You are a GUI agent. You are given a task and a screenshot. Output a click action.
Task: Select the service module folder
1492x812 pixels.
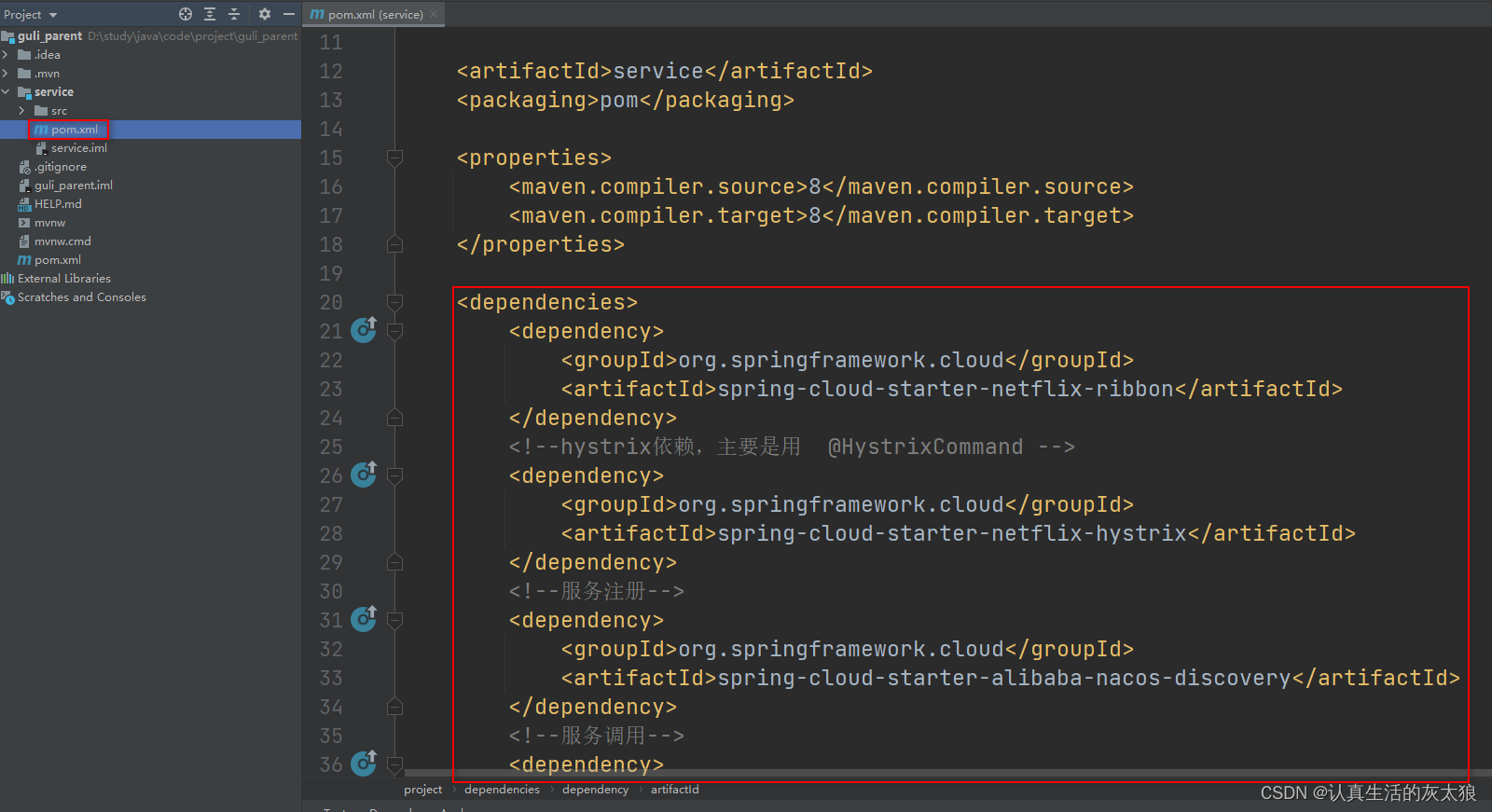point(46,92)
